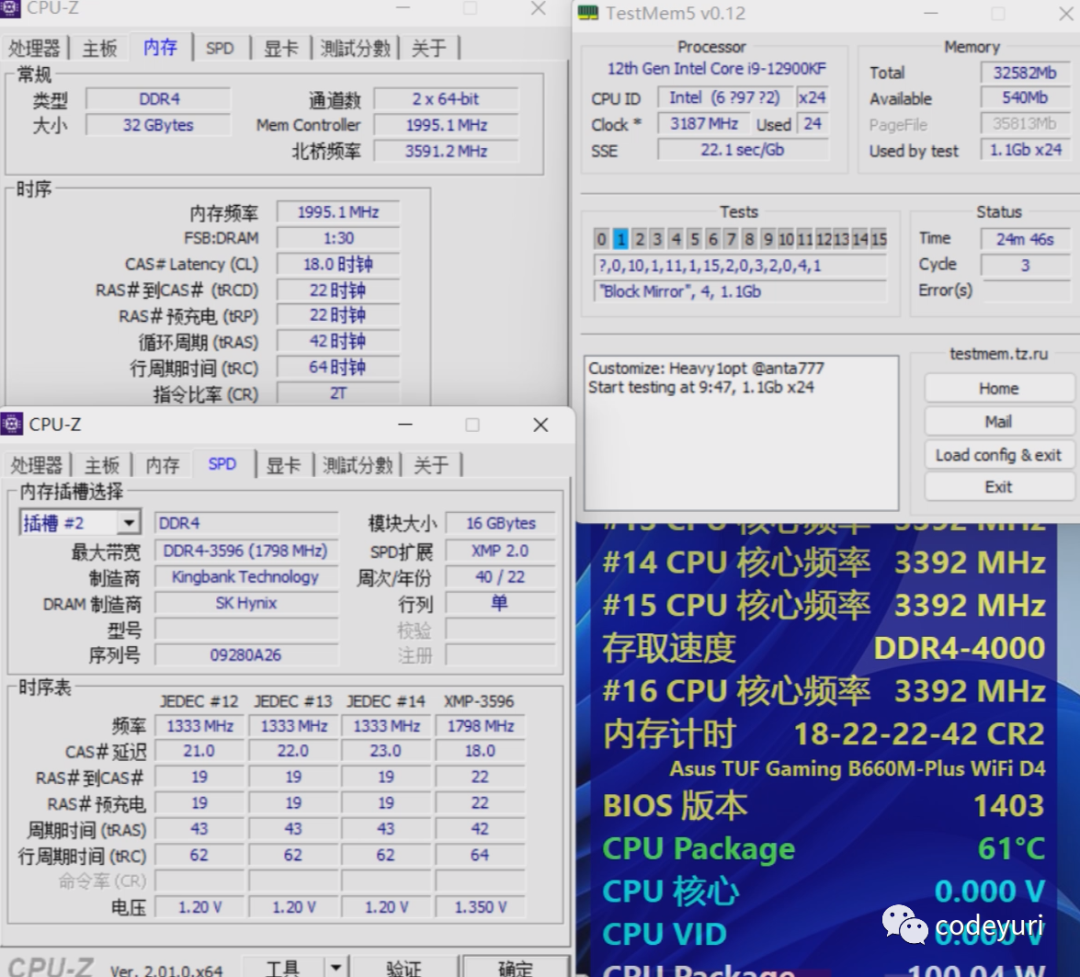Screen dimensions: 1080x977
Task: Click Load config & exit in TestMem5
Action: click(999, 455)
